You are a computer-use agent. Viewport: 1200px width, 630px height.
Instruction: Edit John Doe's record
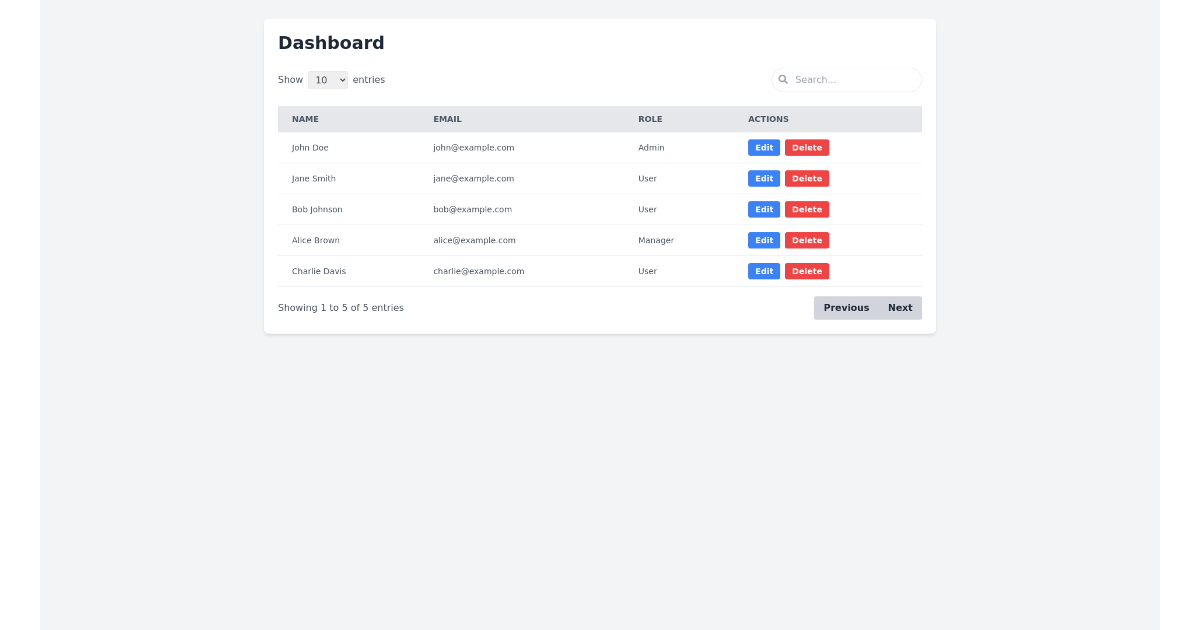(763, 147)
